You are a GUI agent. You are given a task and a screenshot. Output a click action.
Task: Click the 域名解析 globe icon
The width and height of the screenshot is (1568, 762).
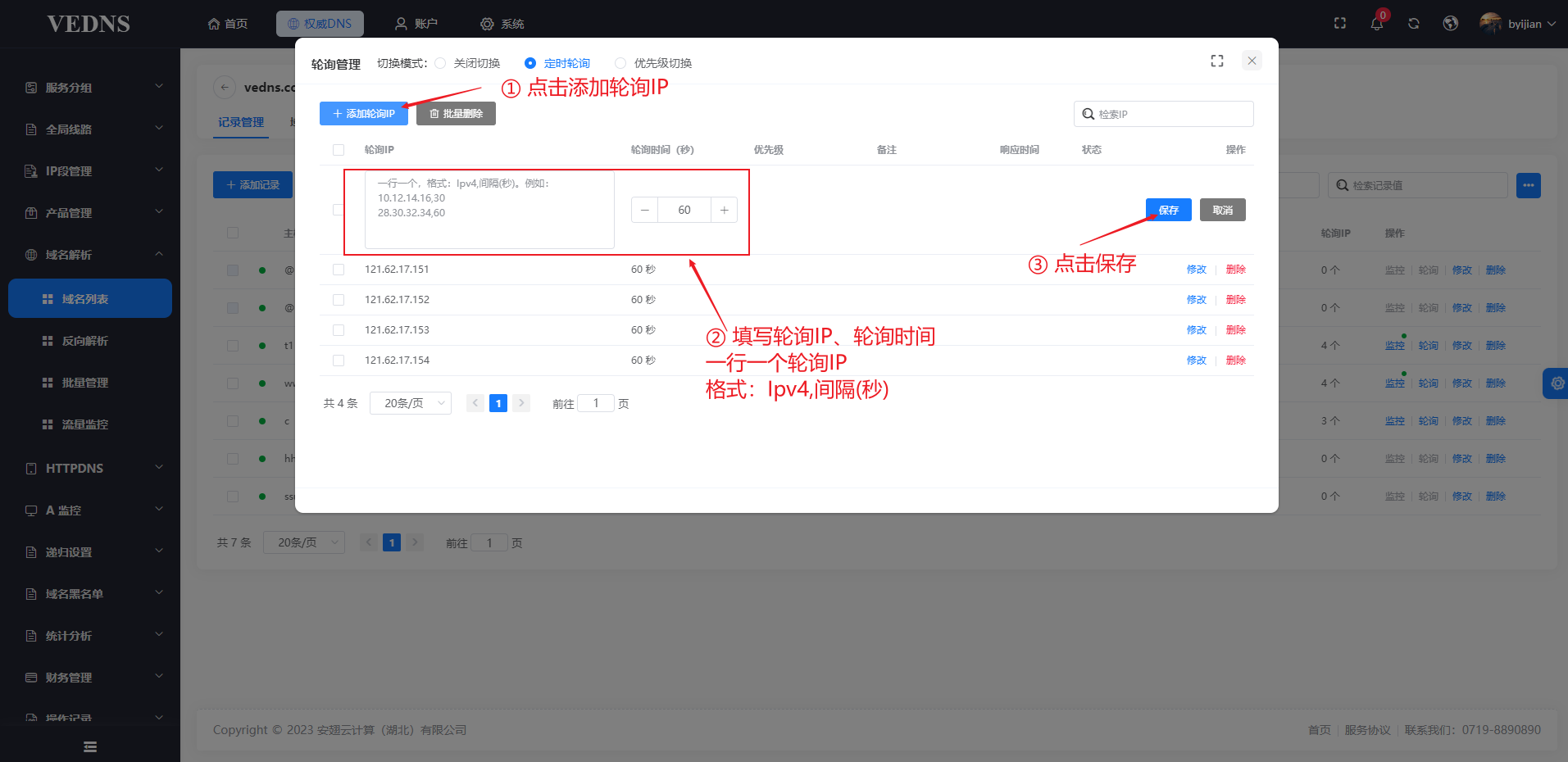click(31, 255)
